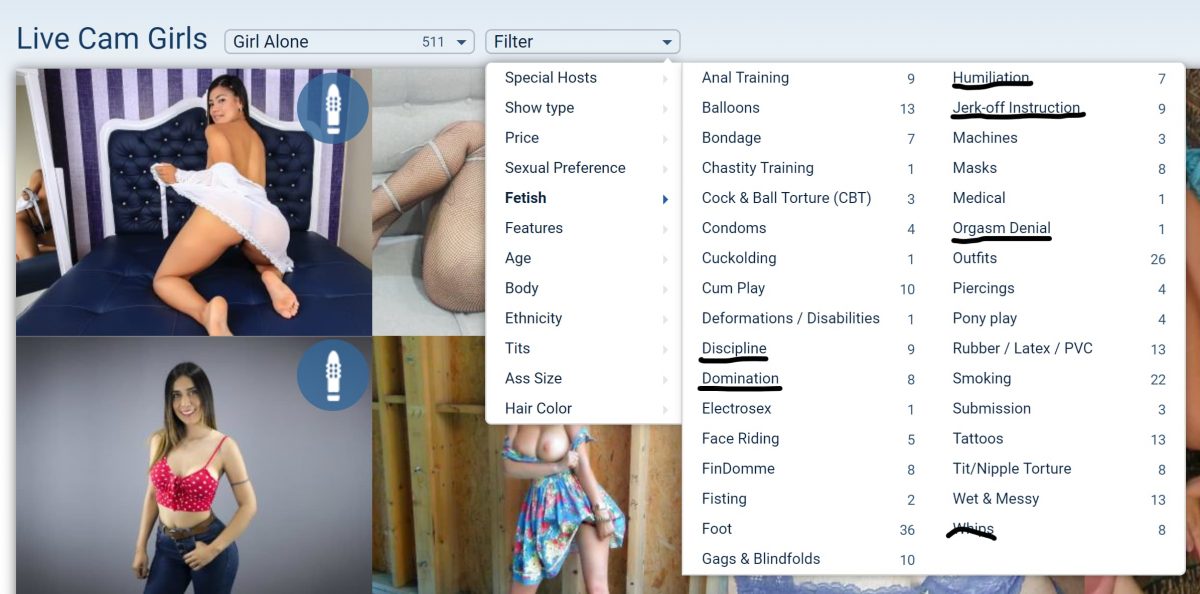This screenshot has width=1200, height=594.
Task: Open the thumbnail of model in red top
Action: click(x=194, y=465)
